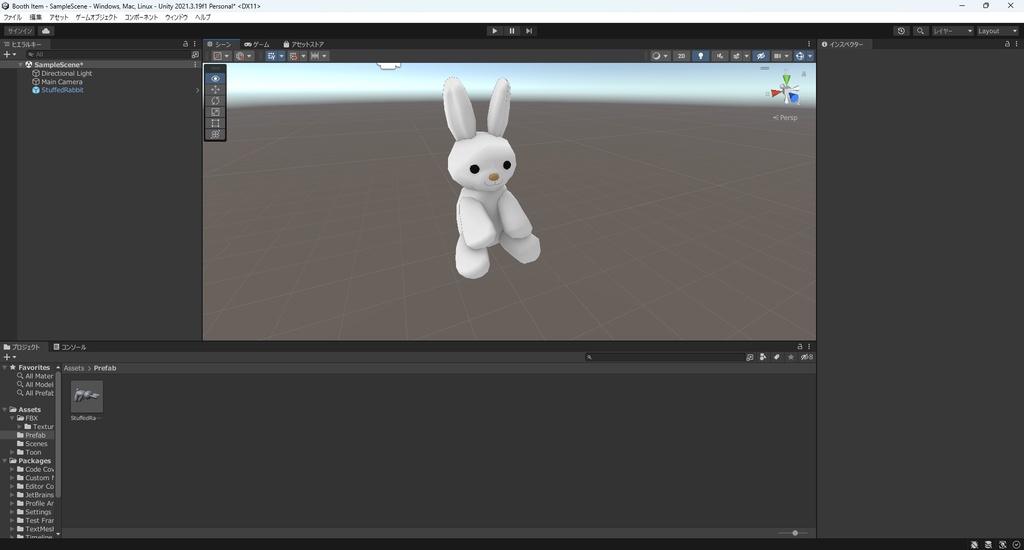Open the Layout dropdown

[997, 31]
